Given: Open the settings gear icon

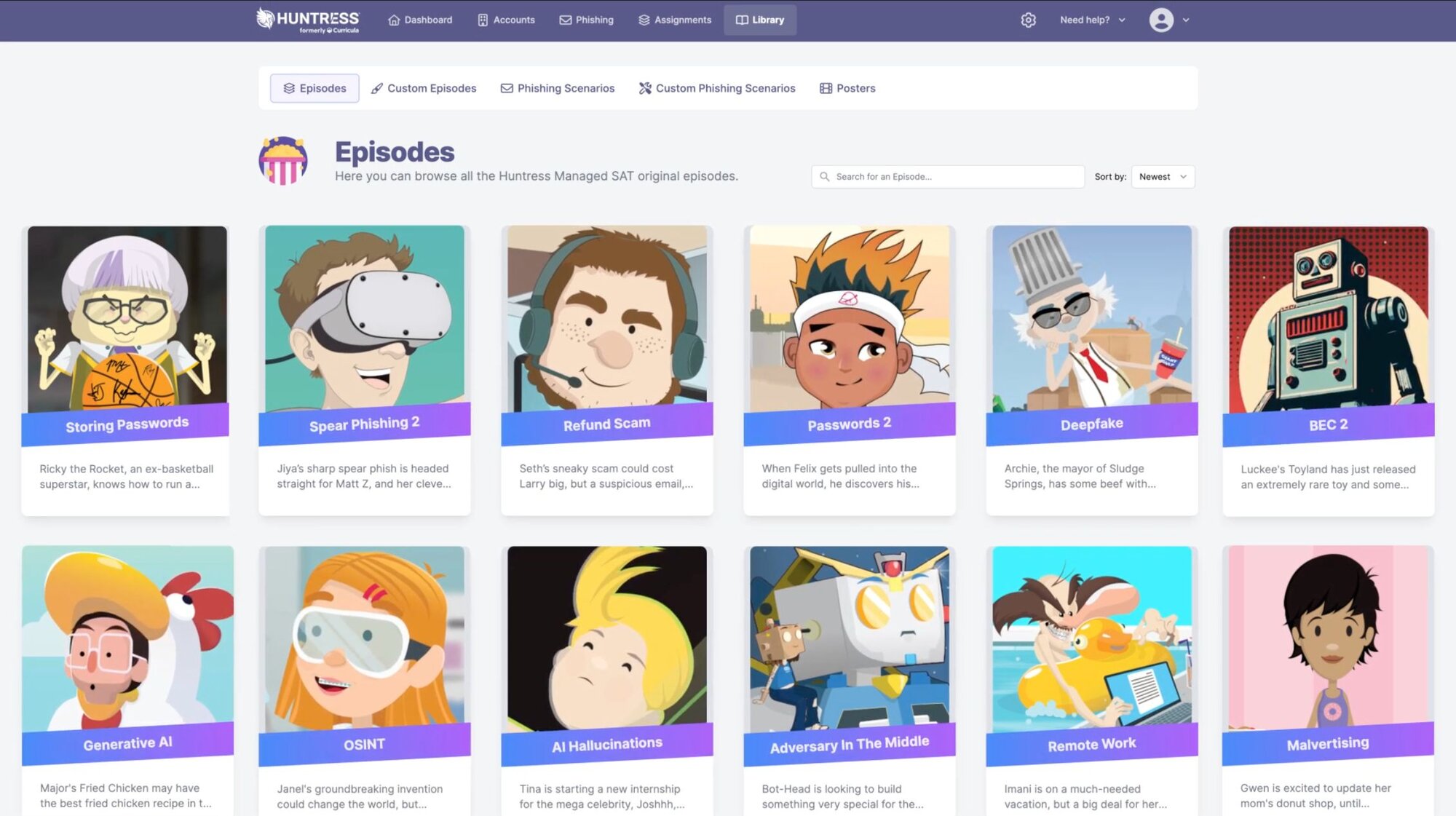Looking at the screenshot, I should coord(1028,20).
